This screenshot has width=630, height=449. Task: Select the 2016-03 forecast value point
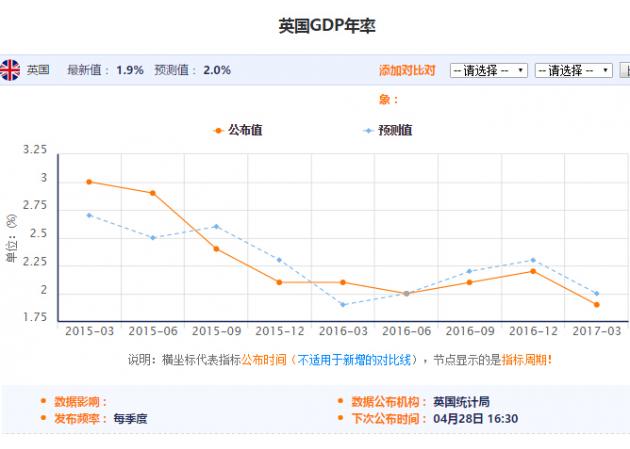coord(343,305)
